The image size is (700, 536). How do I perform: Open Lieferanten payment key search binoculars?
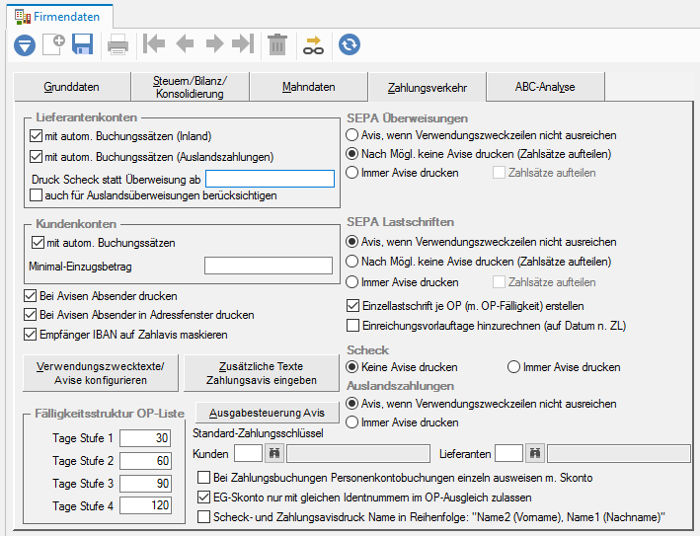click(x=535, y=453)
